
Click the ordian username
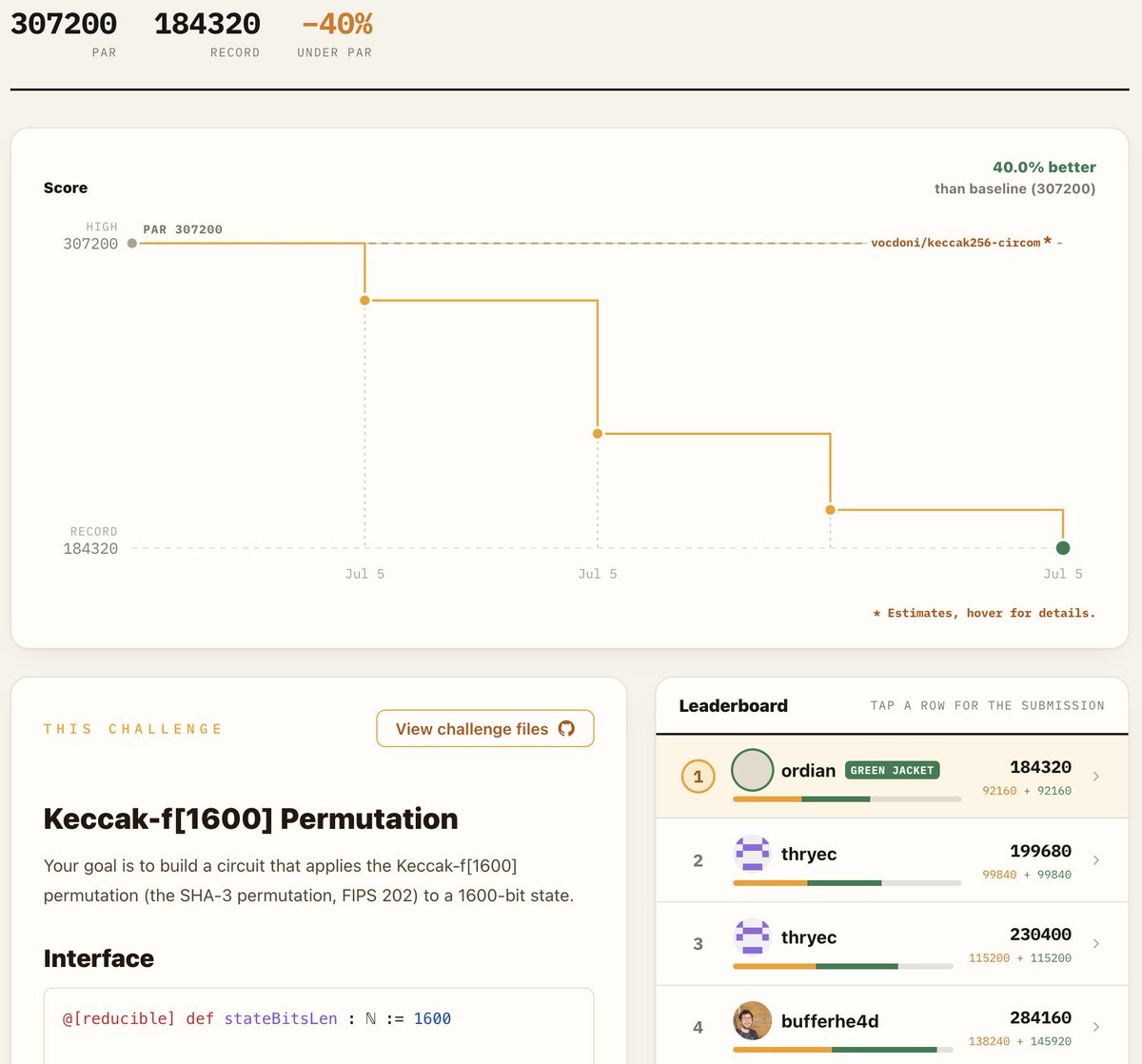point(808,771)
